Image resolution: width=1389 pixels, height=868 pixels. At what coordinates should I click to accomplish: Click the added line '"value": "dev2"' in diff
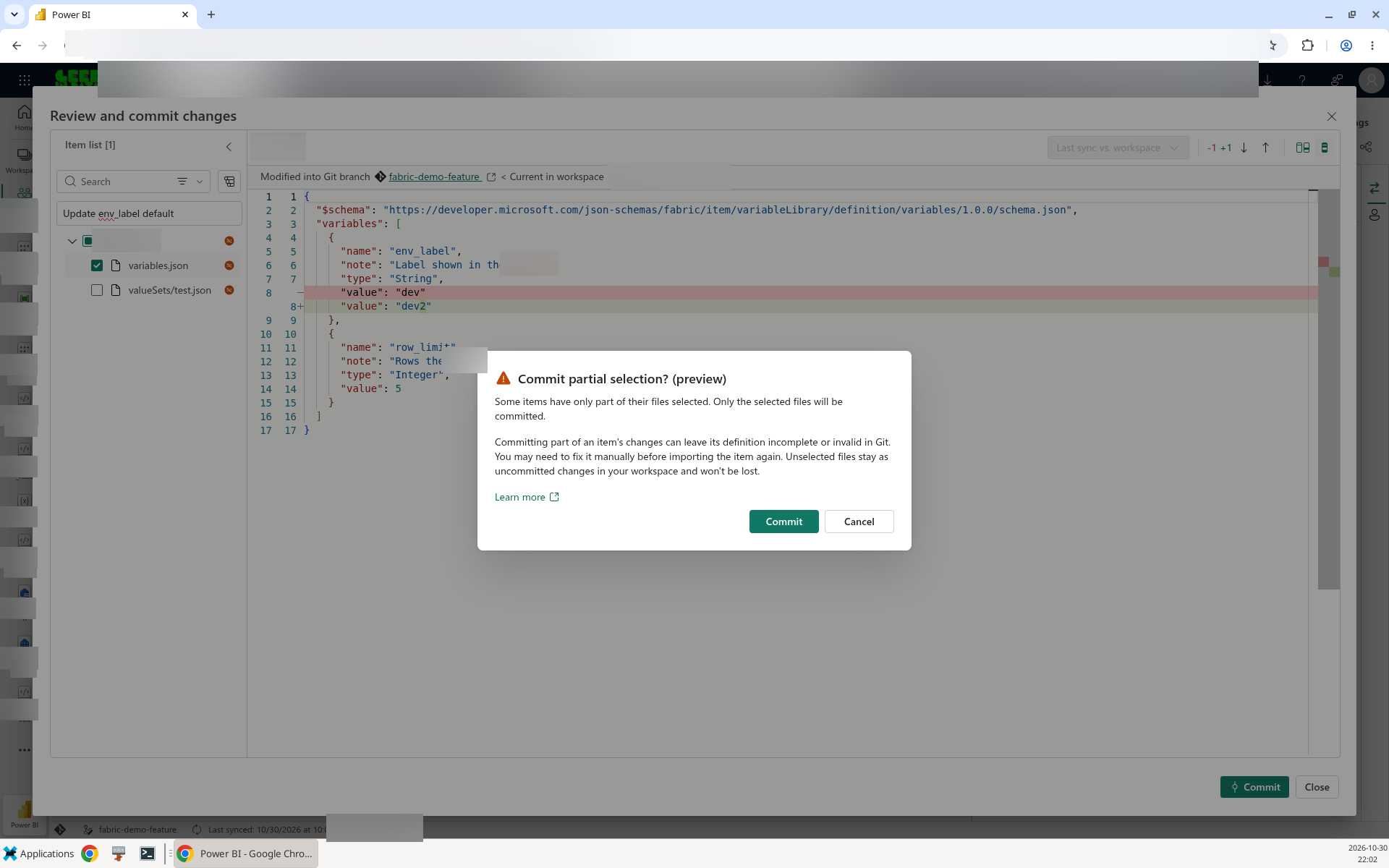[810, 306]
